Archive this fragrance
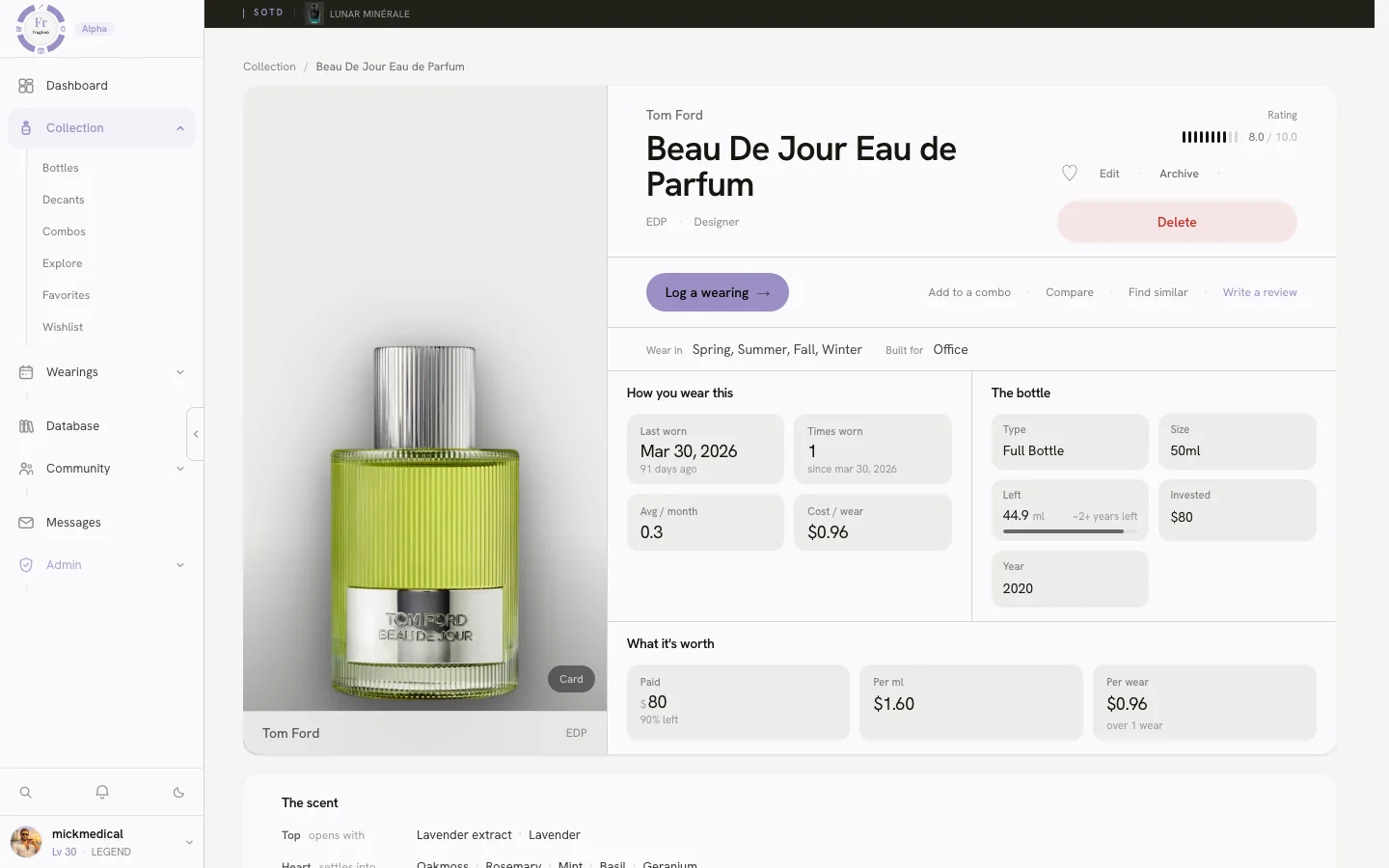 (x=1179, y=174)
